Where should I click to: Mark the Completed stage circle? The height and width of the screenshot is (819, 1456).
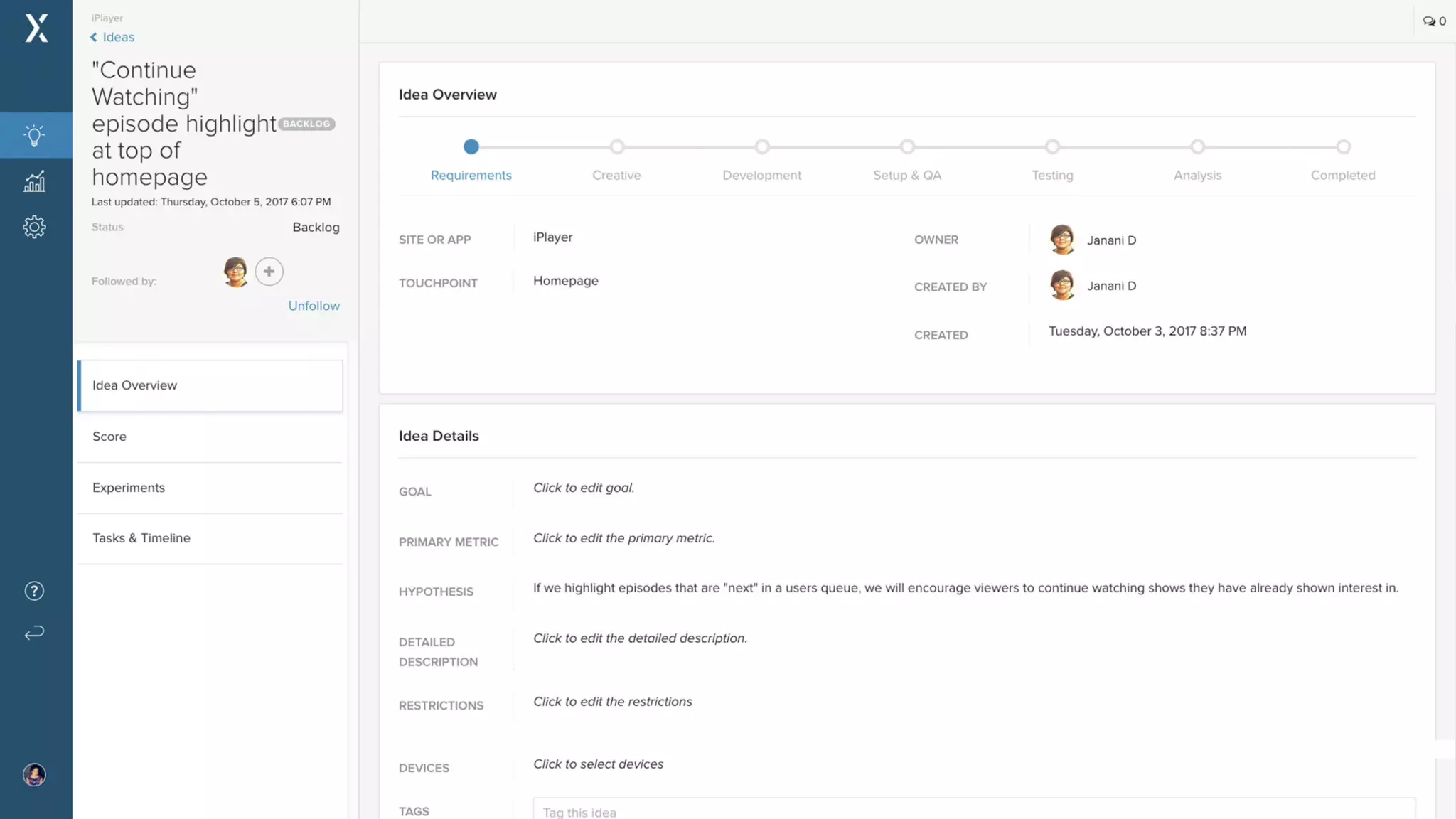[1343, 147]
